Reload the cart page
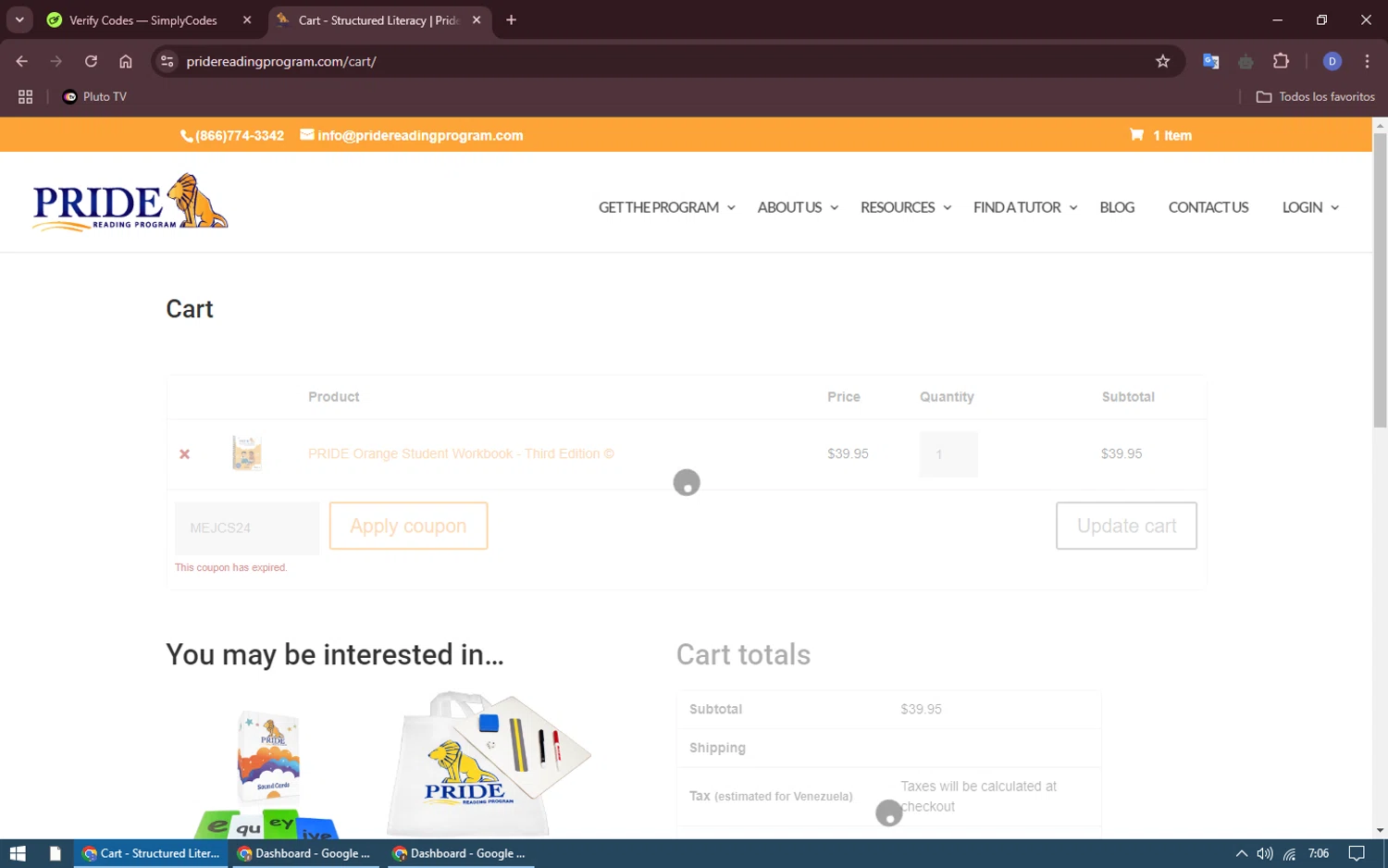The width and height of the screenshot is (1388, 868). click(x=91, y=61)
